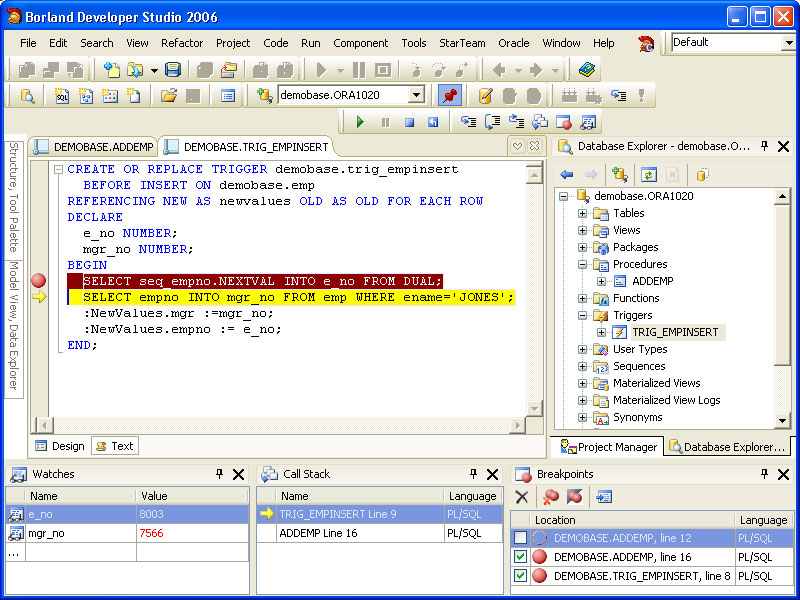Image resolution: width=800 pixels, height=600 pixels.
Task: Expand the Tables node
Action: 582,213
